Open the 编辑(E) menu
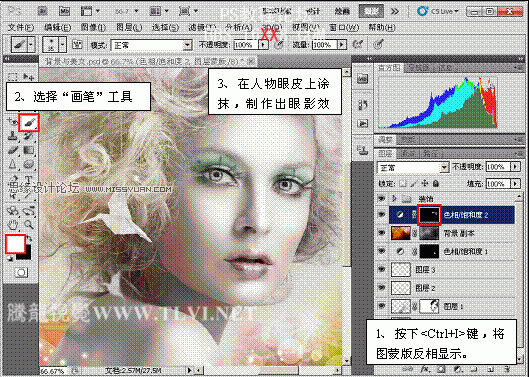This screenshot has height=377, width=529. pos(57,27)
